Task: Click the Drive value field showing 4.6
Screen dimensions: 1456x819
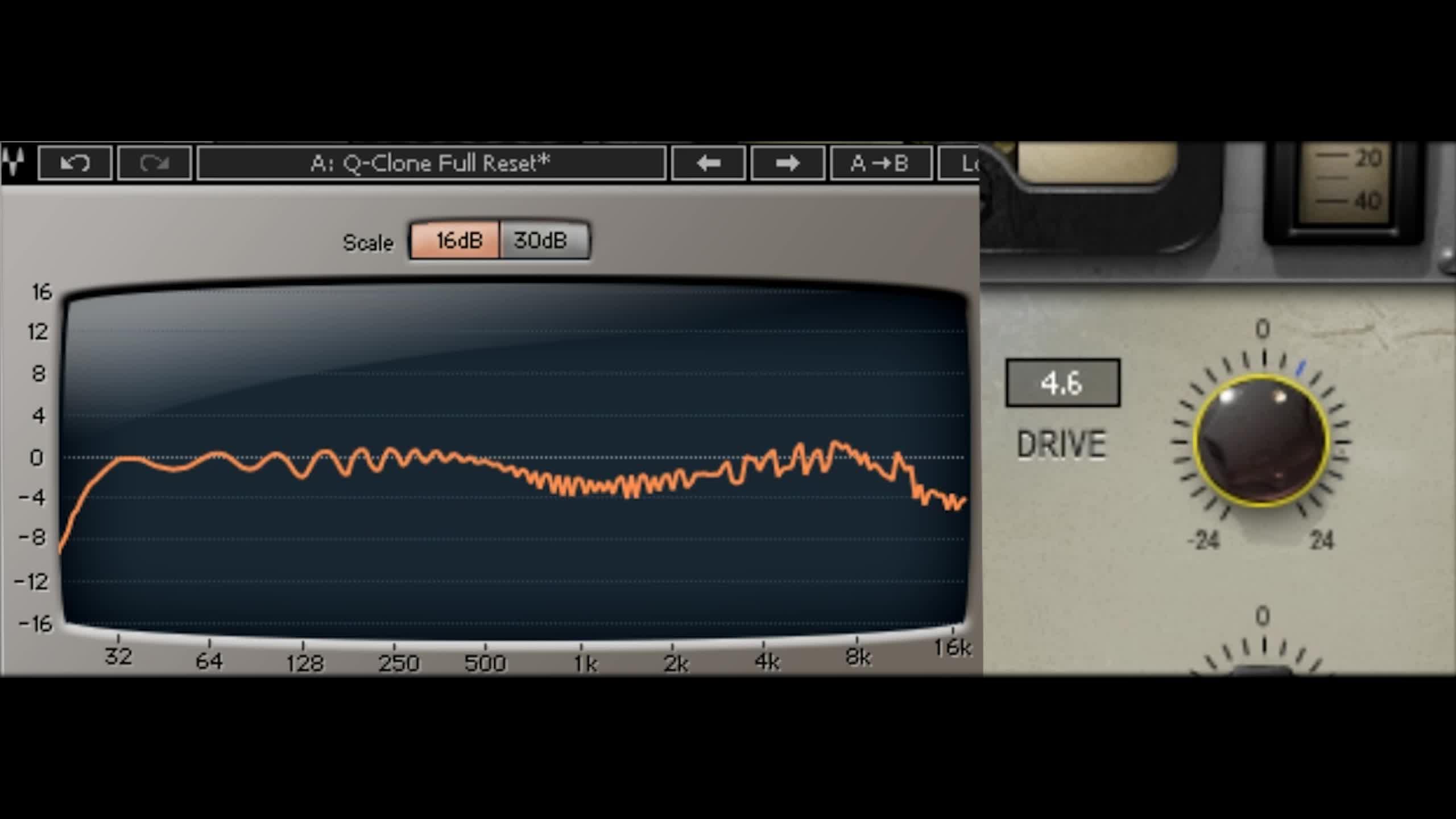Action: click(1062, 383)
